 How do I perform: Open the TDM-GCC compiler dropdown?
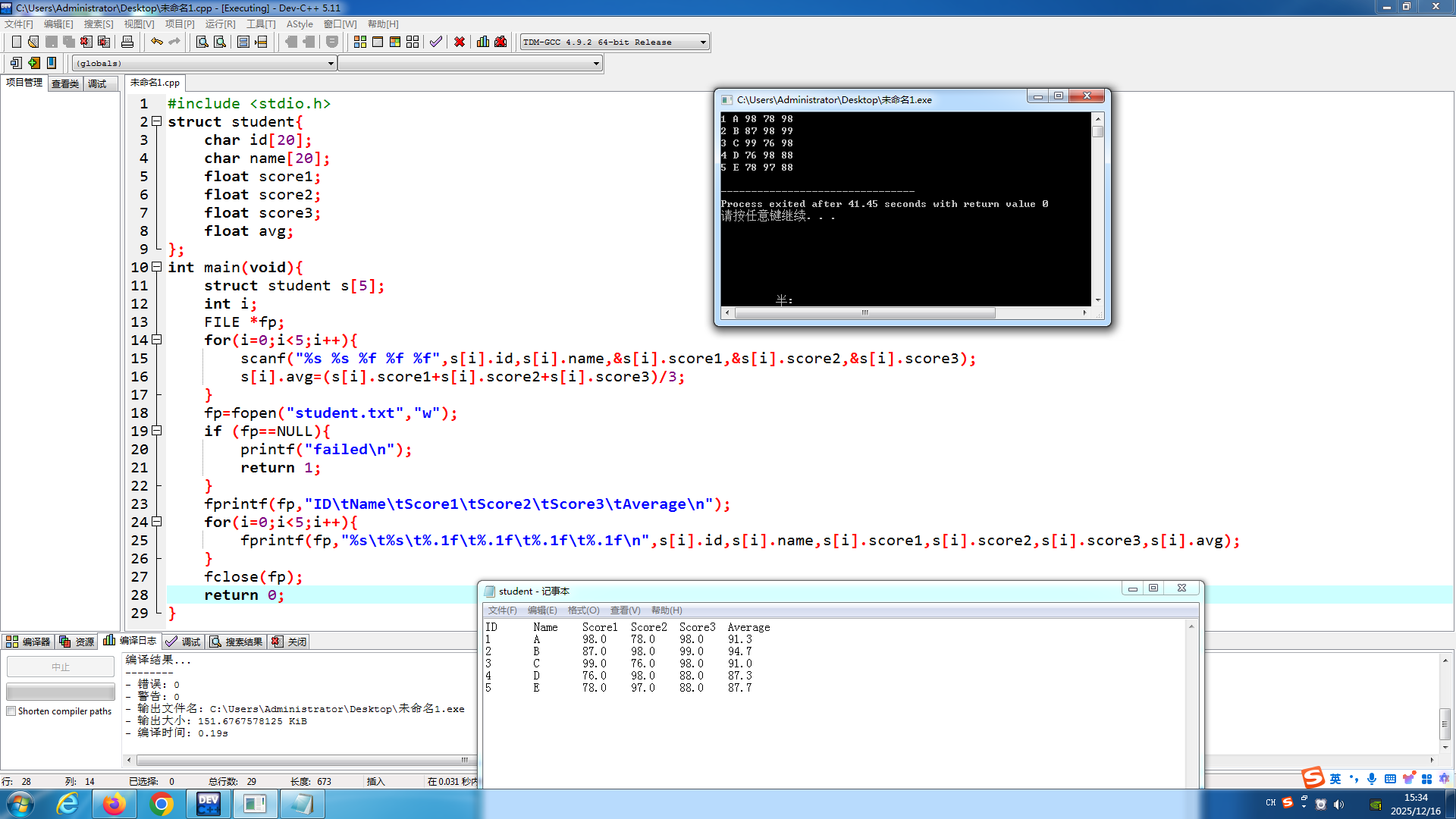coord(703,42)
